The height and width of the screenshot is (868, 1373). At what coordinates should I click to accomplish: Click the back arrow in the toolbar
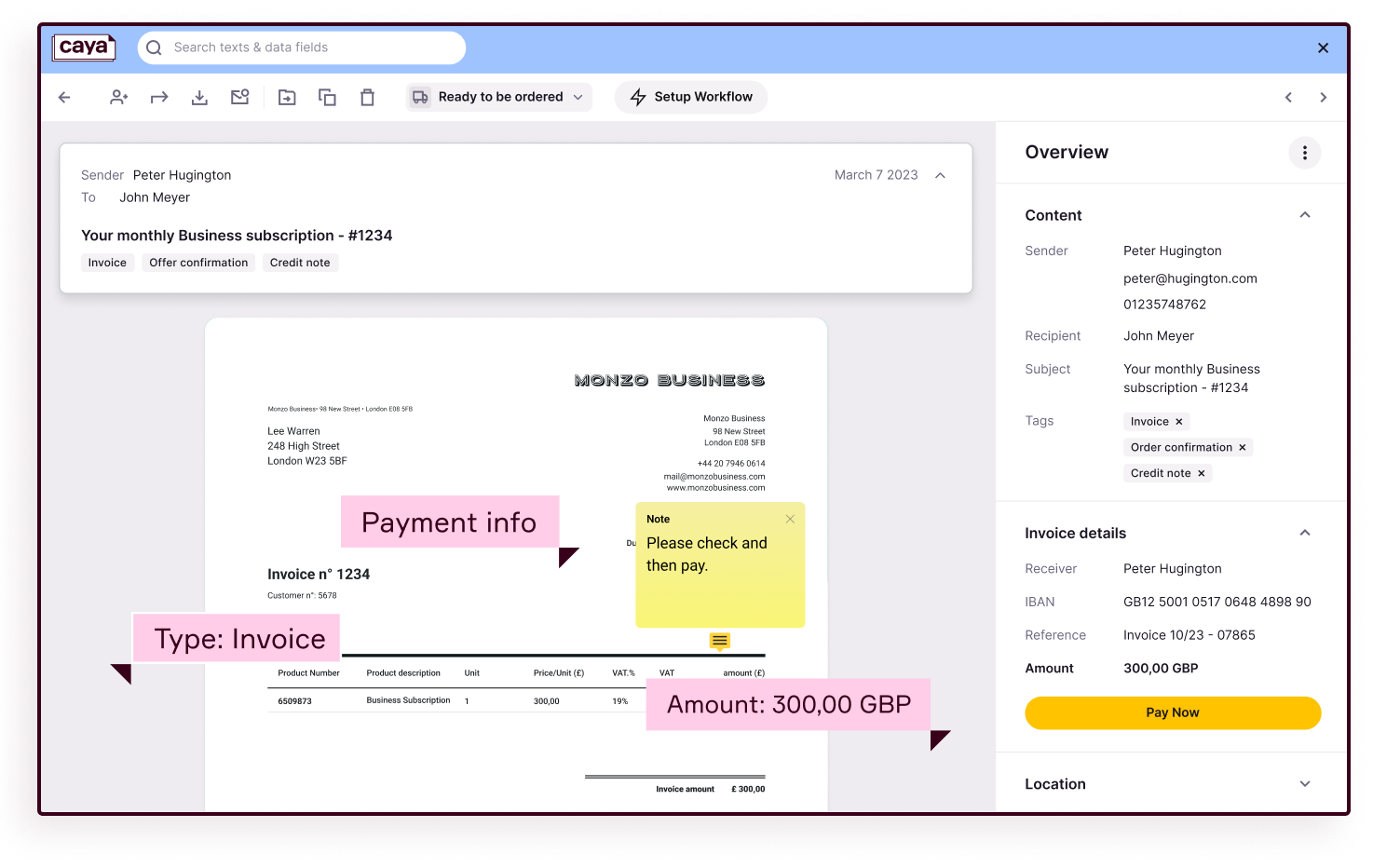pyautogui.click(x=63, y=97)
